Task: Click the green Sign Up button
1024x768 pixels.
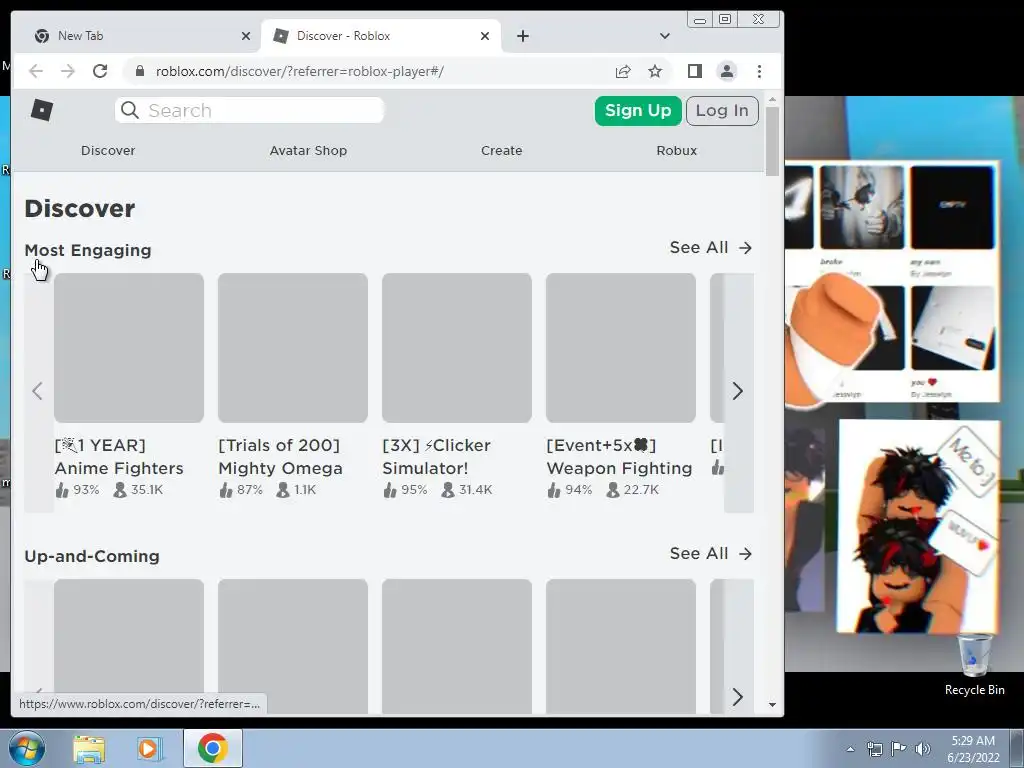Action: click(638, 110)
